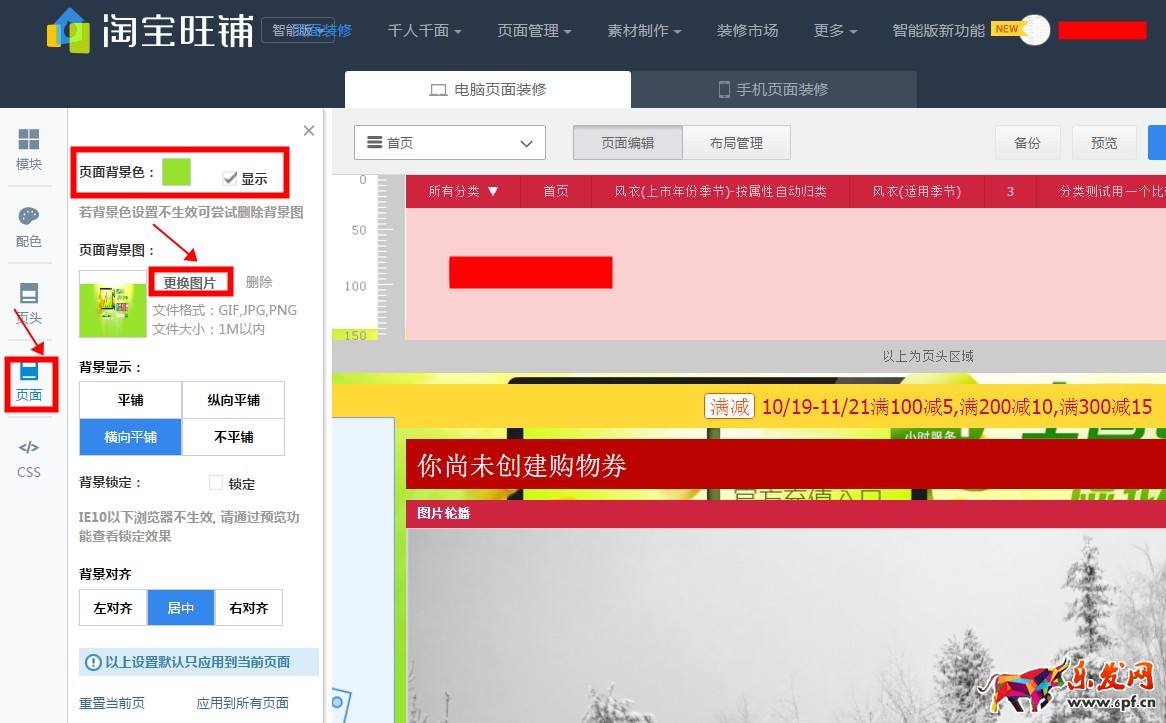Switch to the 手机页面装修 tab
This screenshot has height=723, width=1166.
click(773, 89)
